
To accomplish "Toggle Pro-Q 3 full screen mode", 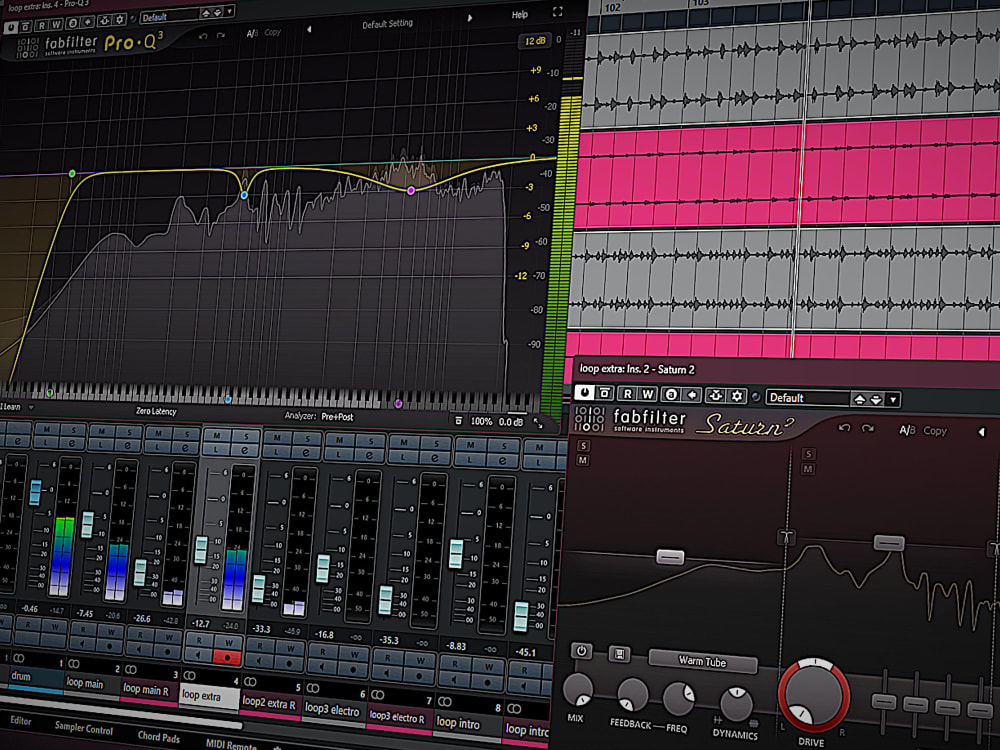I will 557,11.
